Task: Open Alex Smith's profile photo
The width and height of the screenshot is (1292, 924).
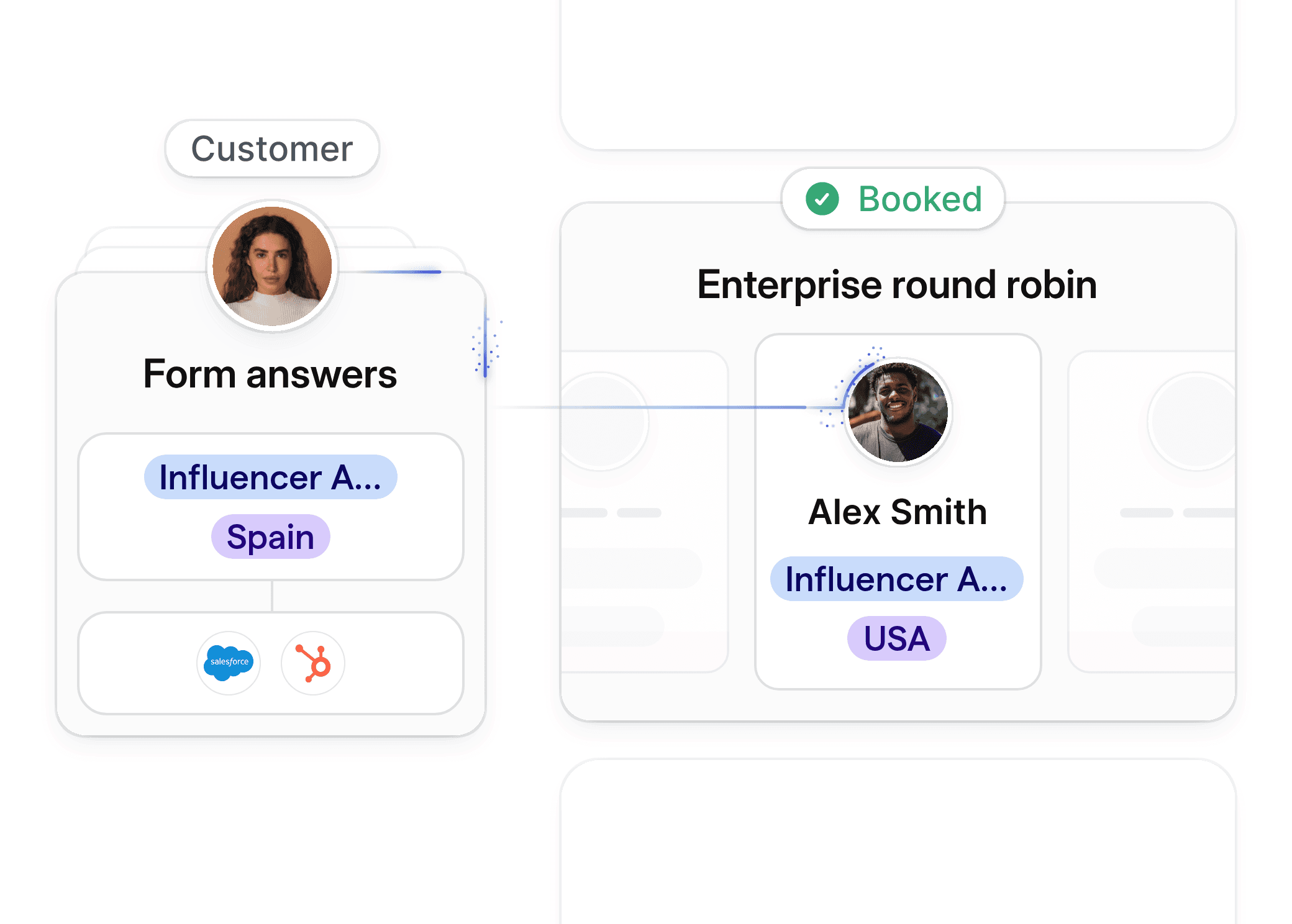Action: pyautogui.click(x=898, y=412)
